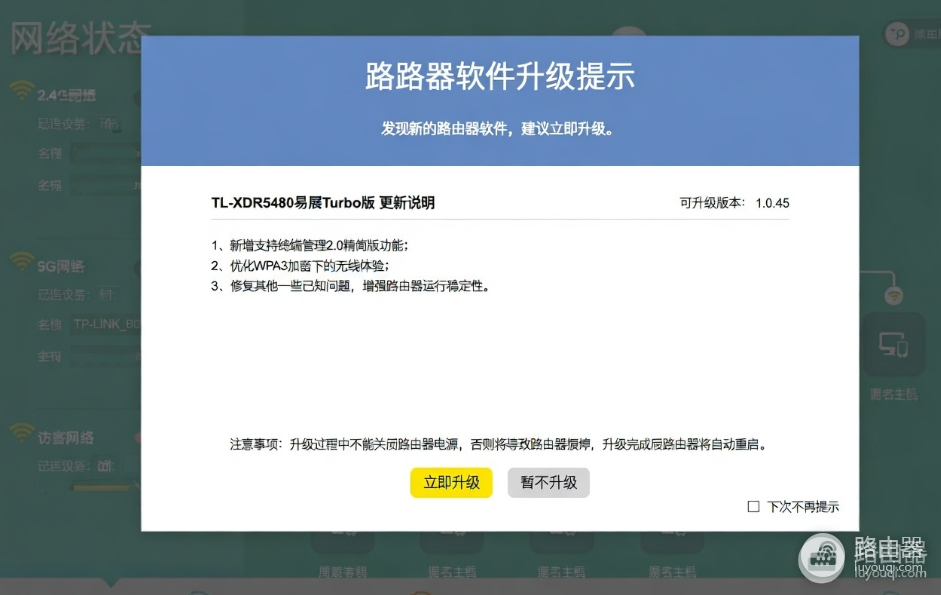The image size is (941, 595).
Task: Click the 2.4G network Wi-Fi icon in the background
Action: pos(22,90)
